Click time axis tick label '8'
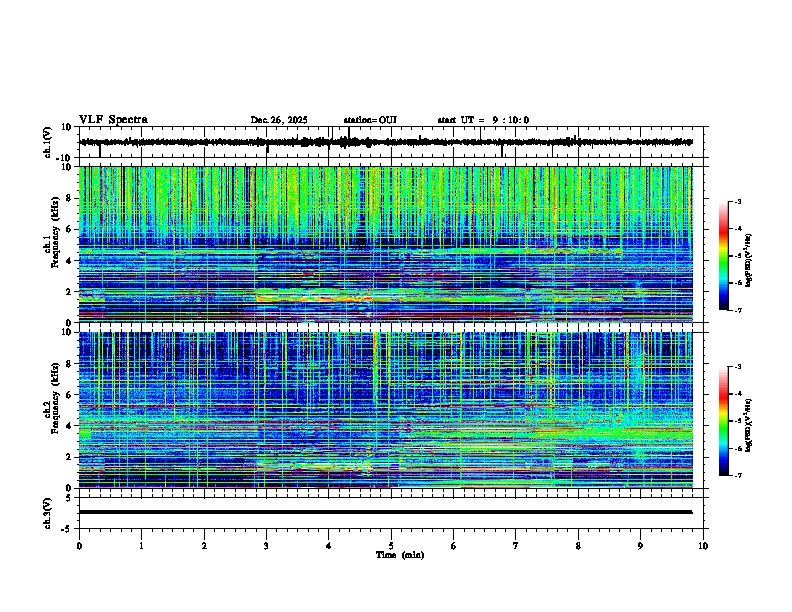Screen dimensions: 792x612 tap(578, 546)
